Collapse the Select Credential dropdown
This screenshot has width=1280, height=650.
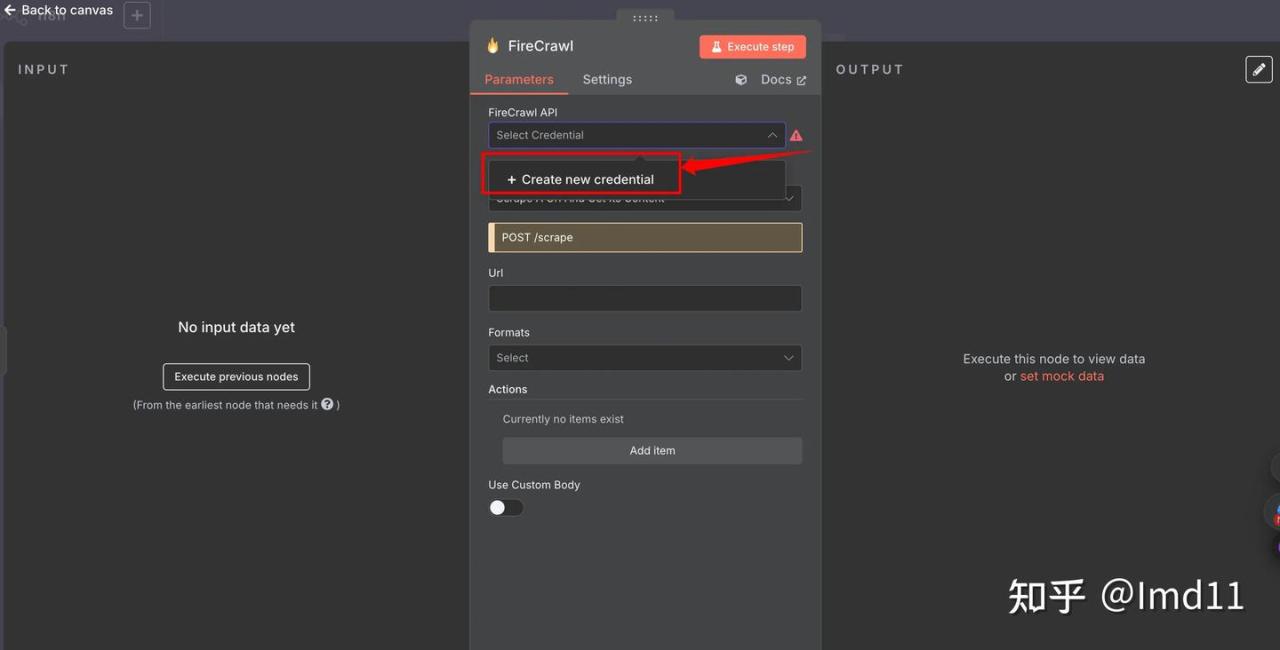(x=772, y=135)
